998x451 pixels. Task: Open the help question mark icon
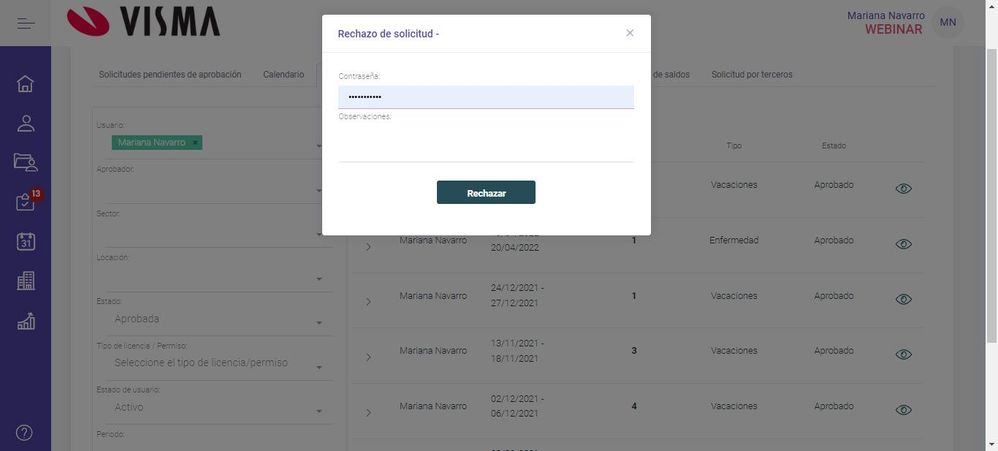point(24,433)
